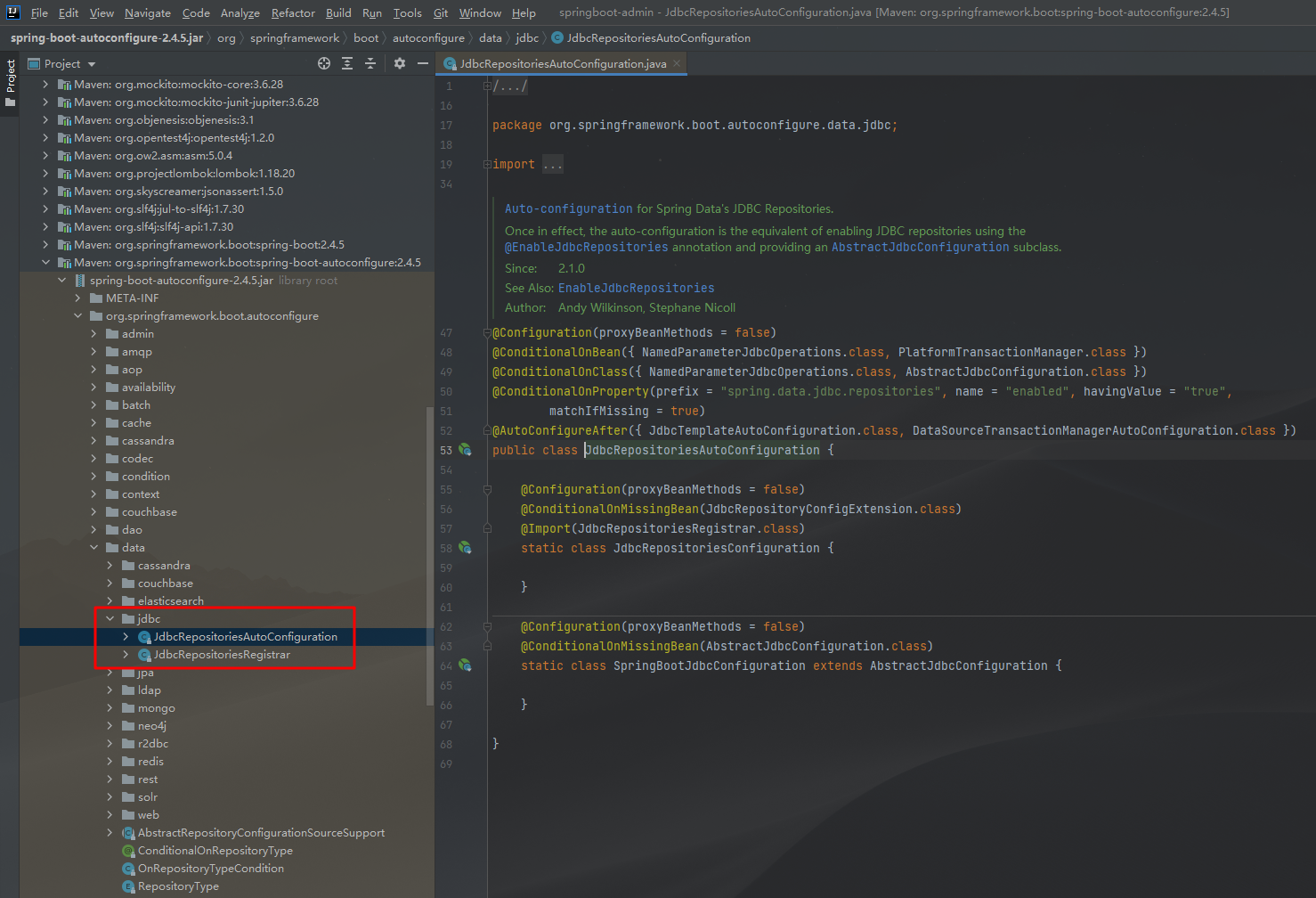Open Project panel settings gear
Screen dimensions: 1316x898
coord(400,63)
